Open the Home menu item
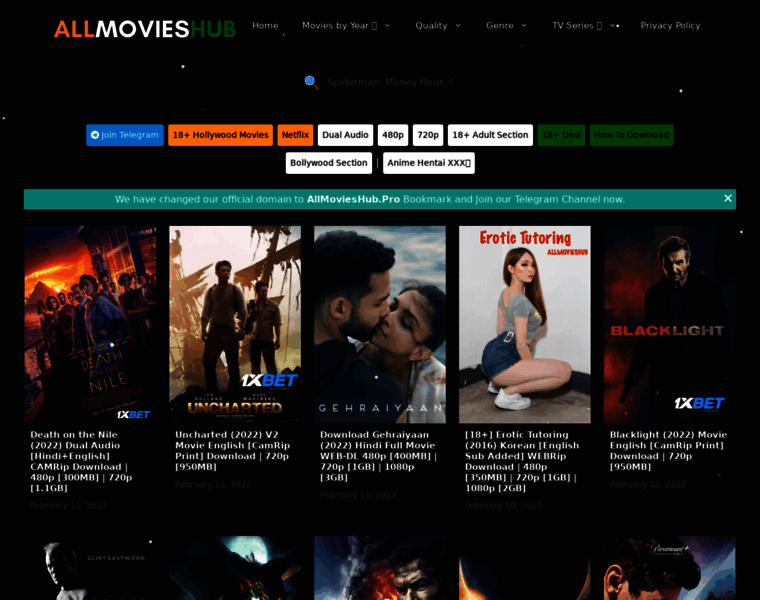This screenshot has height=600, width=760. click(265, 25)
